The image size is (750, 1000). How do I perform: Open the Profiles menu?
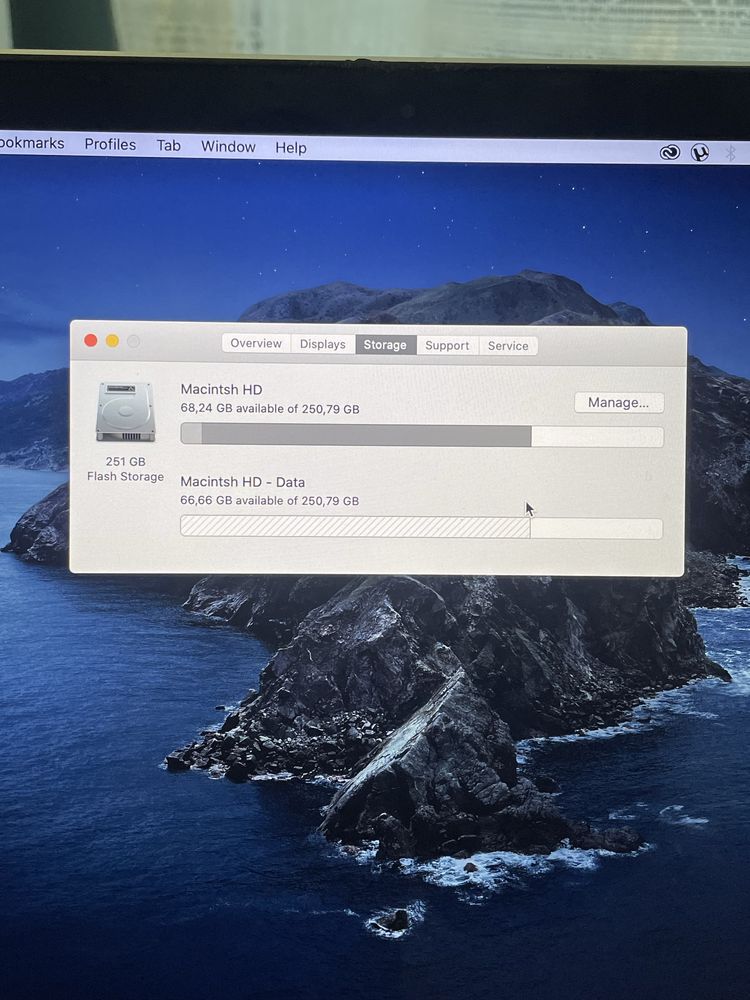point(110,145)
